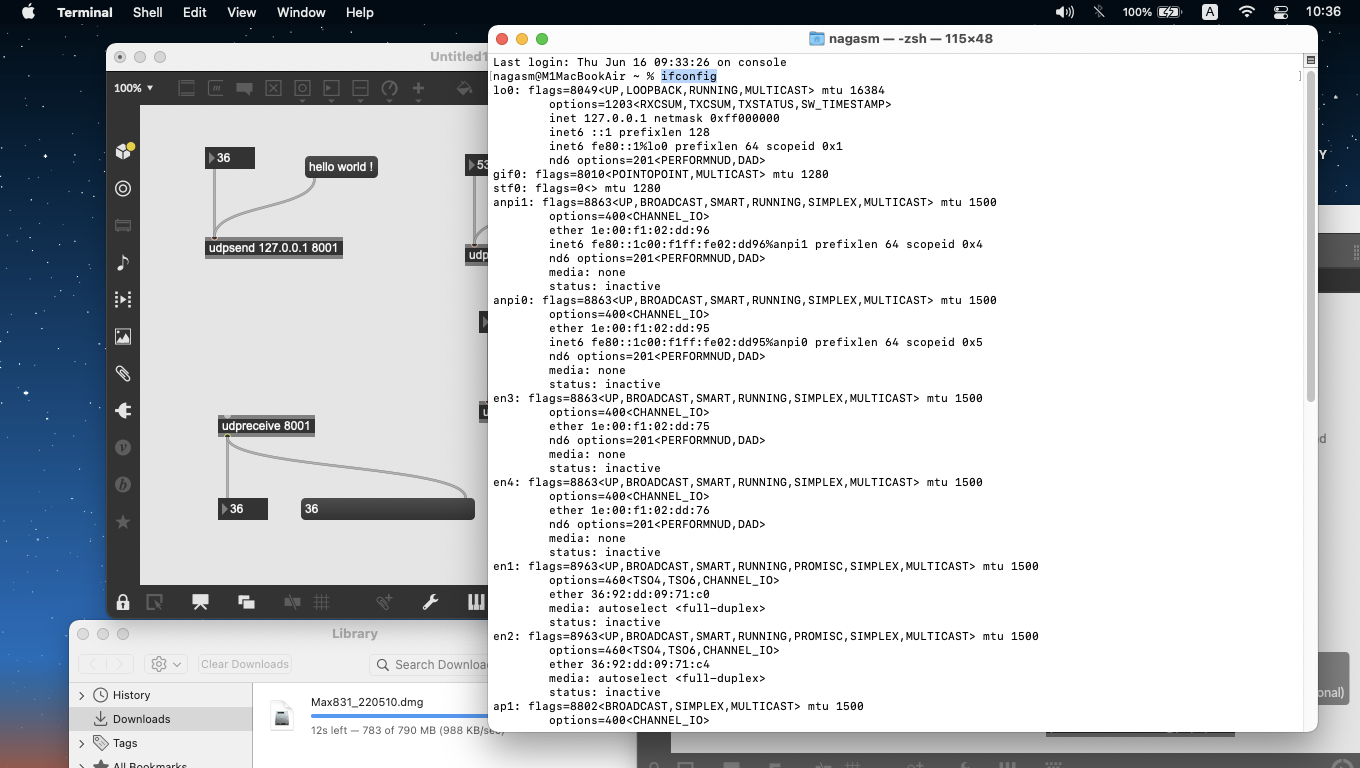Click the add snippet paperclip icon in Max
Image resolution: width=1360 pixels, height=768 pixels.
[x=385, y=602]
